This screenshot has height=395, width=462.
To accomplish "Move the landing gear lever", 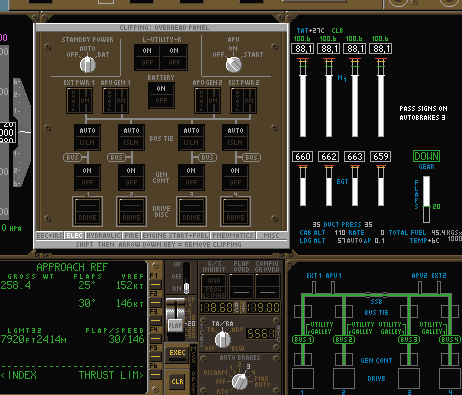I will [x=187, y=288].
